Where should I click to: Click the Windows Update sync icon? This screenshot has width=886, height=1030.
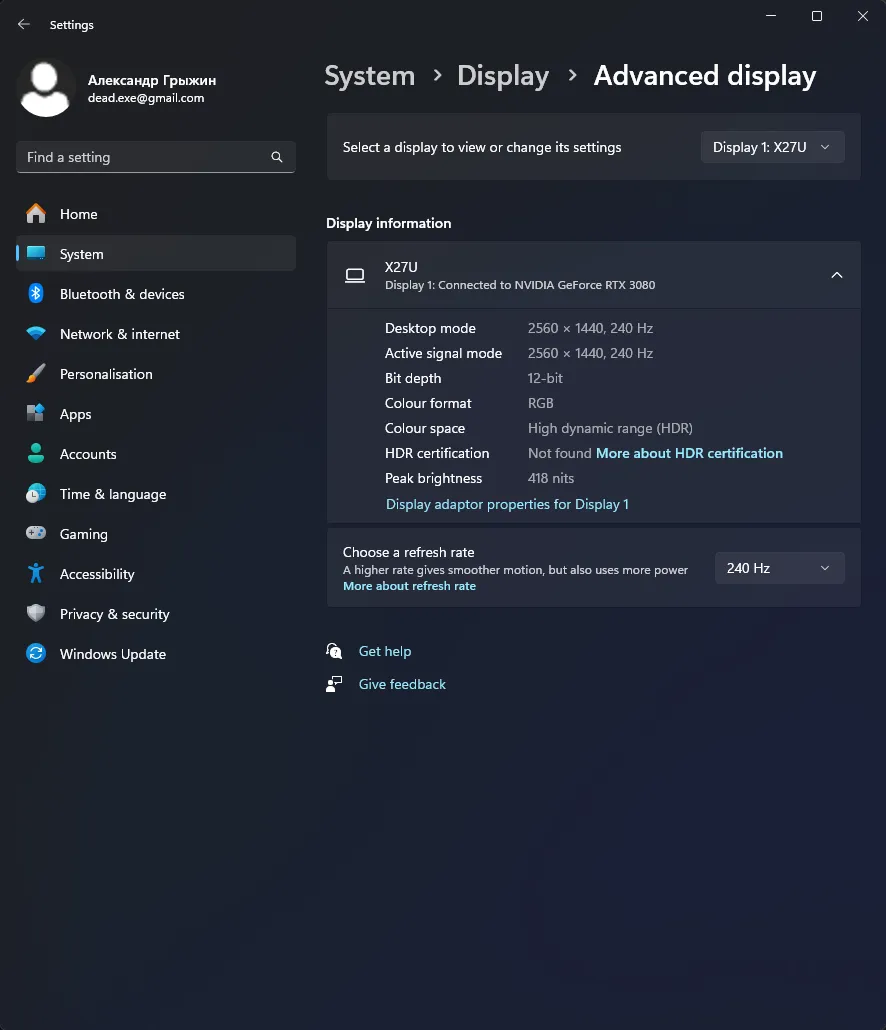36,654
